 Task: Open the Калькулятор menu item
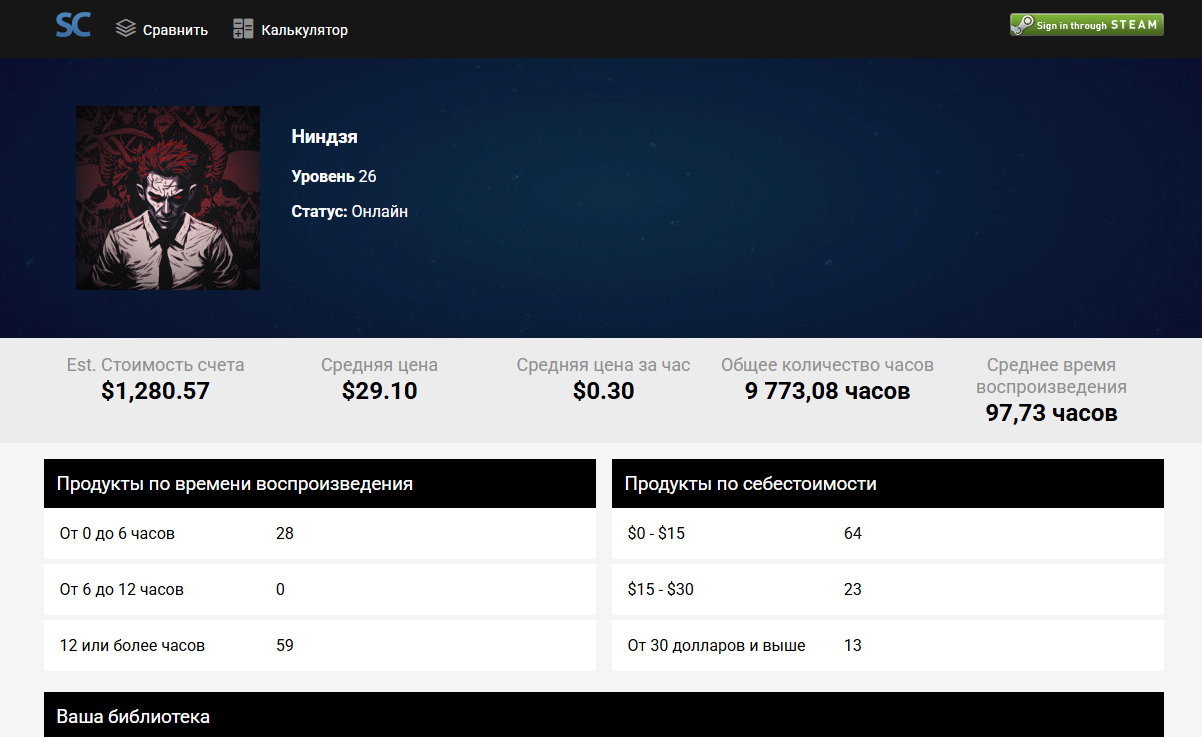tap(304, 30)
